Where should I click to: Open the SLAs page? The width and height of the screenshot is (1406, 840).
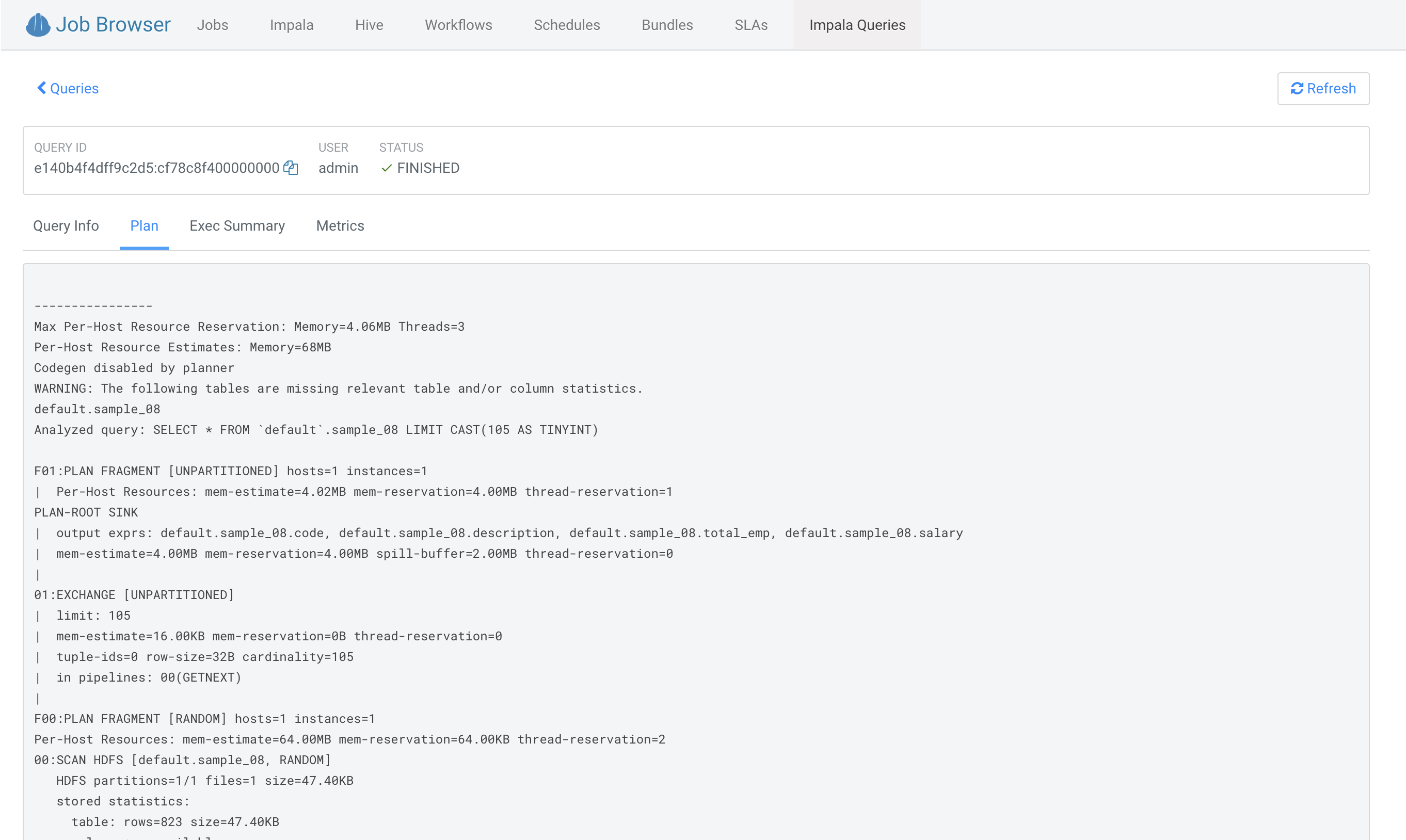click(751, 25)
